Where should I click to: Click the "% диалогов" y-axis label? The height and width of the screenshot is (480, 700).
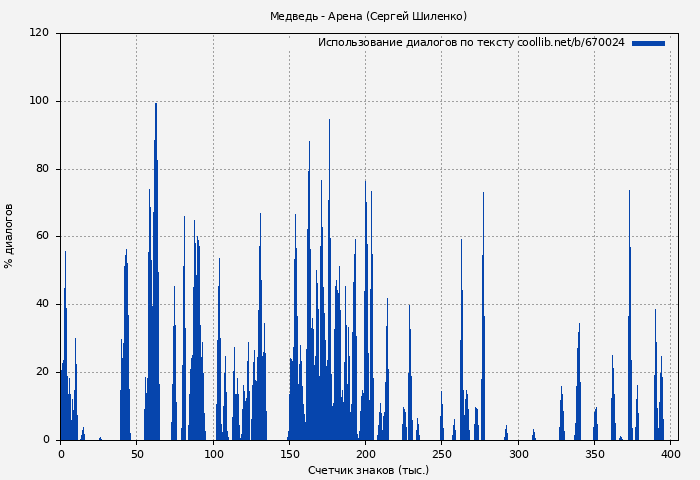(9, 236)
